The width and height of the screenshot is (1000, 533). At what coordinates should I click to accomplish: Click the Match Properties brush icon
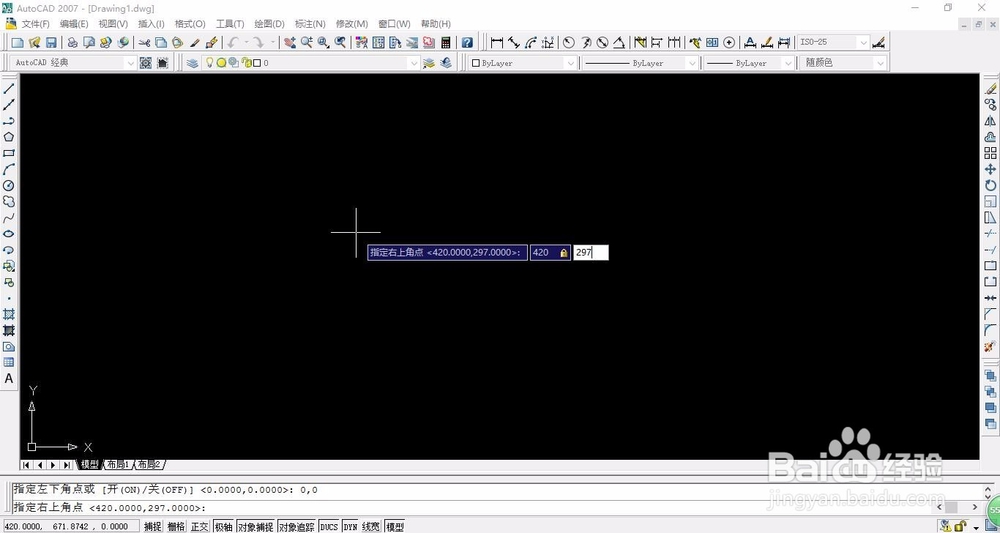pyautogui.click(x=212, y=43)
